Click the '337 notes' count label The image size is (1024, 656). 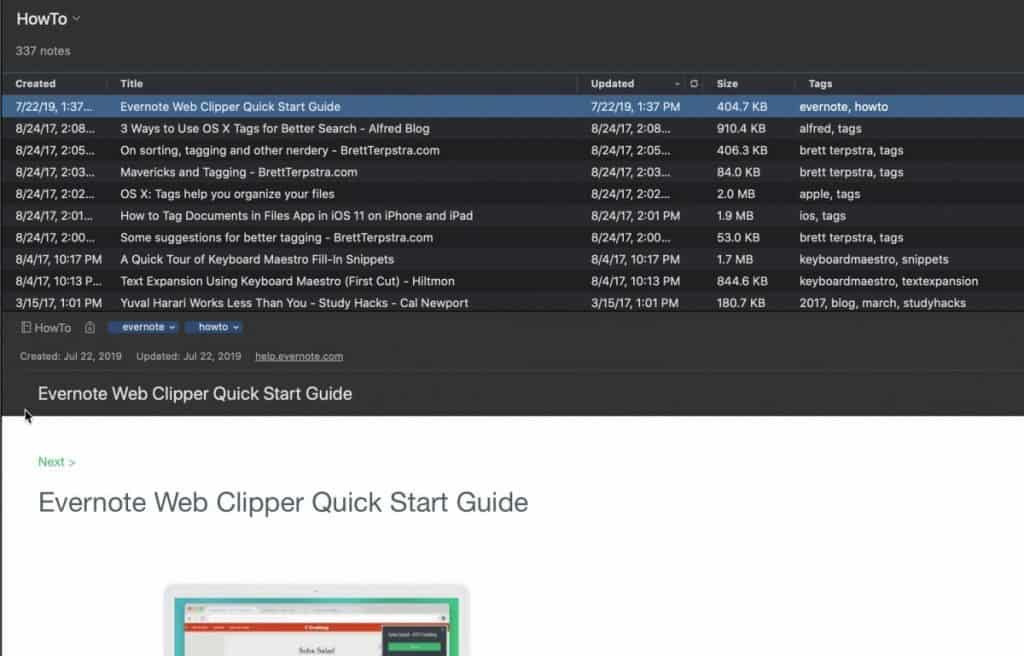42,51
